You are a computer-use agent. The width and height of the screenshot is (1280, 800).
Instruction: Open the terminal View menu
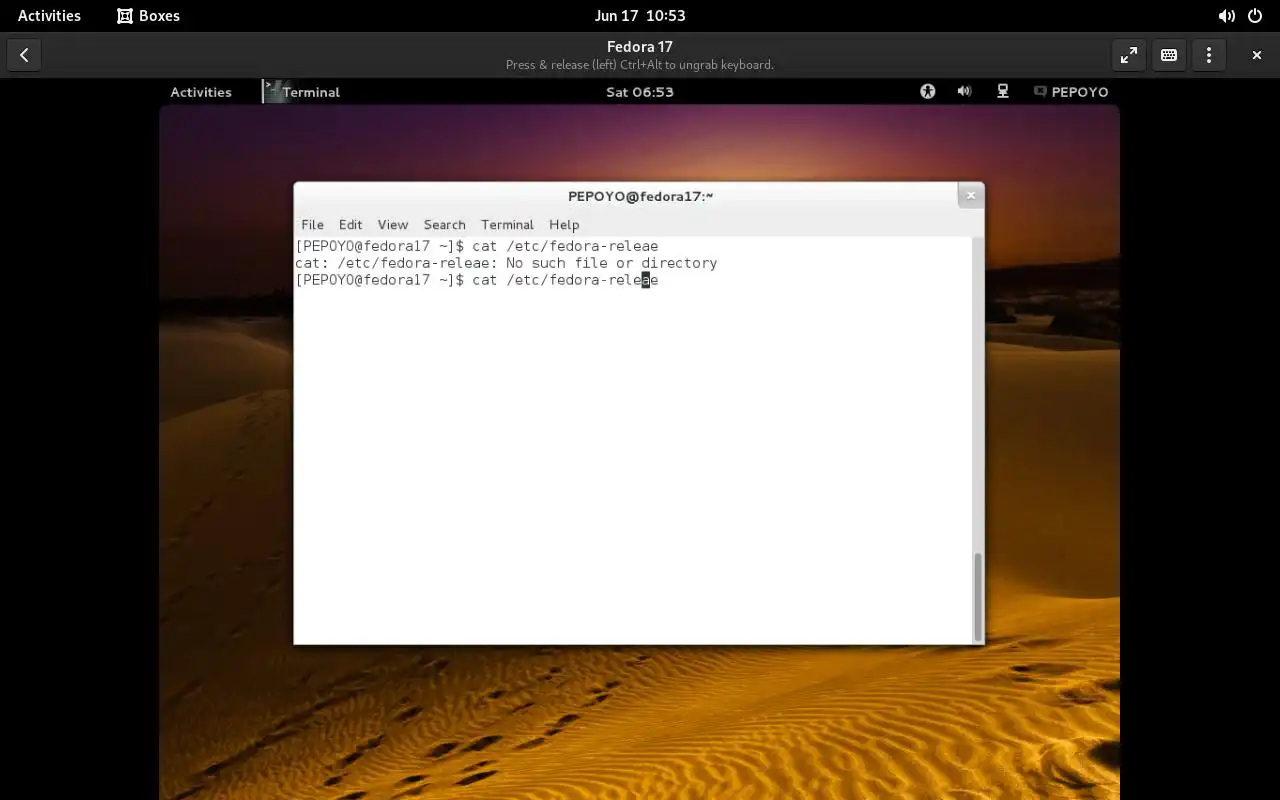393,224
